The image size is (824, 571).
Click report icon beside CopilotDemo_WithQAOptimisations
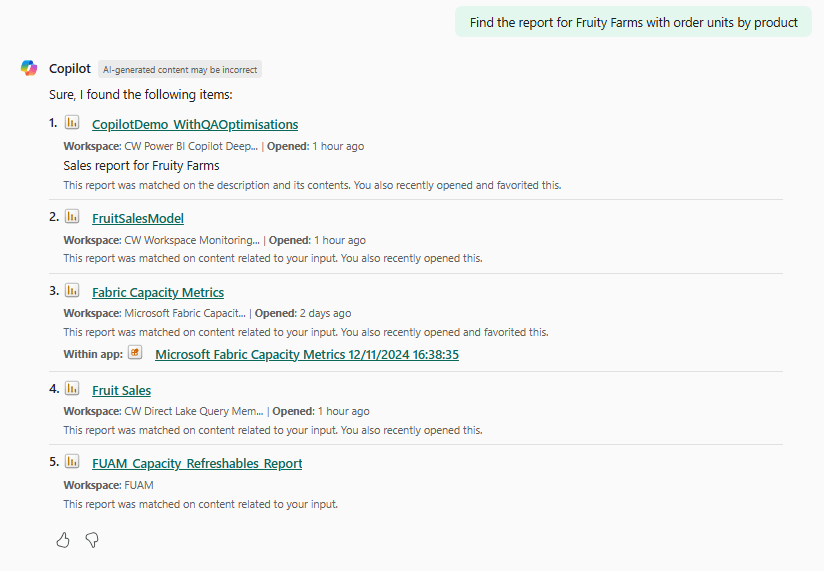[72, 123]
